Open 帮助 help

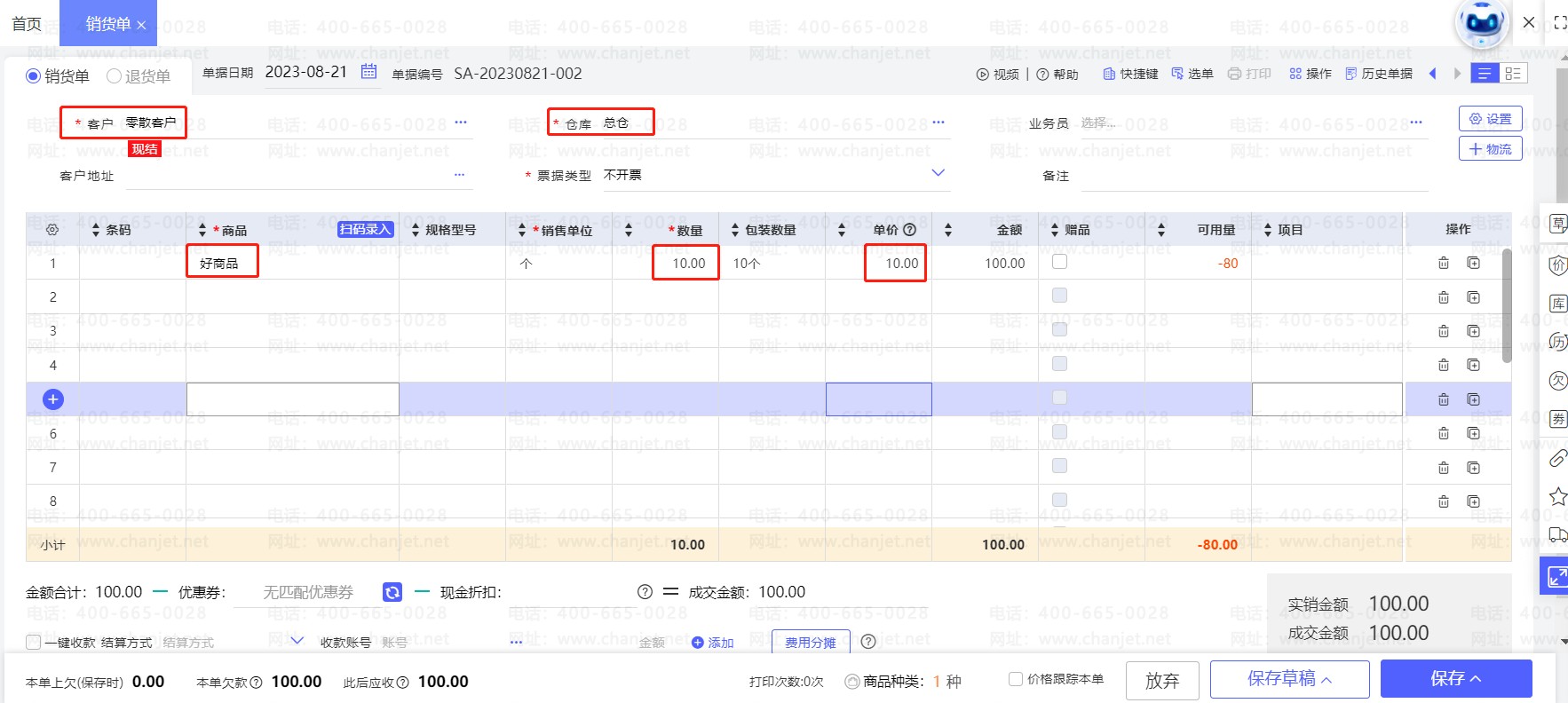pyautogui.click(x=1057, y=75)
